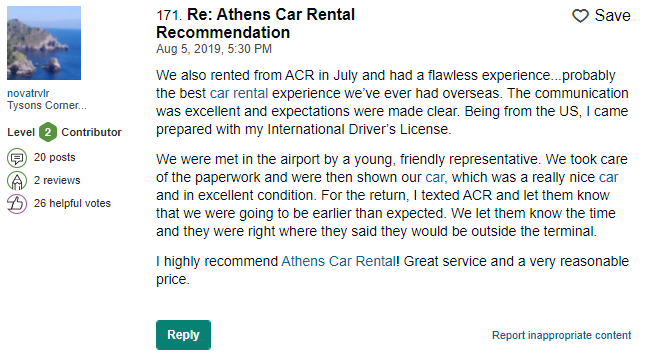Click the Contributor label text
Screen dimensions: 646x364
(91, 132)
